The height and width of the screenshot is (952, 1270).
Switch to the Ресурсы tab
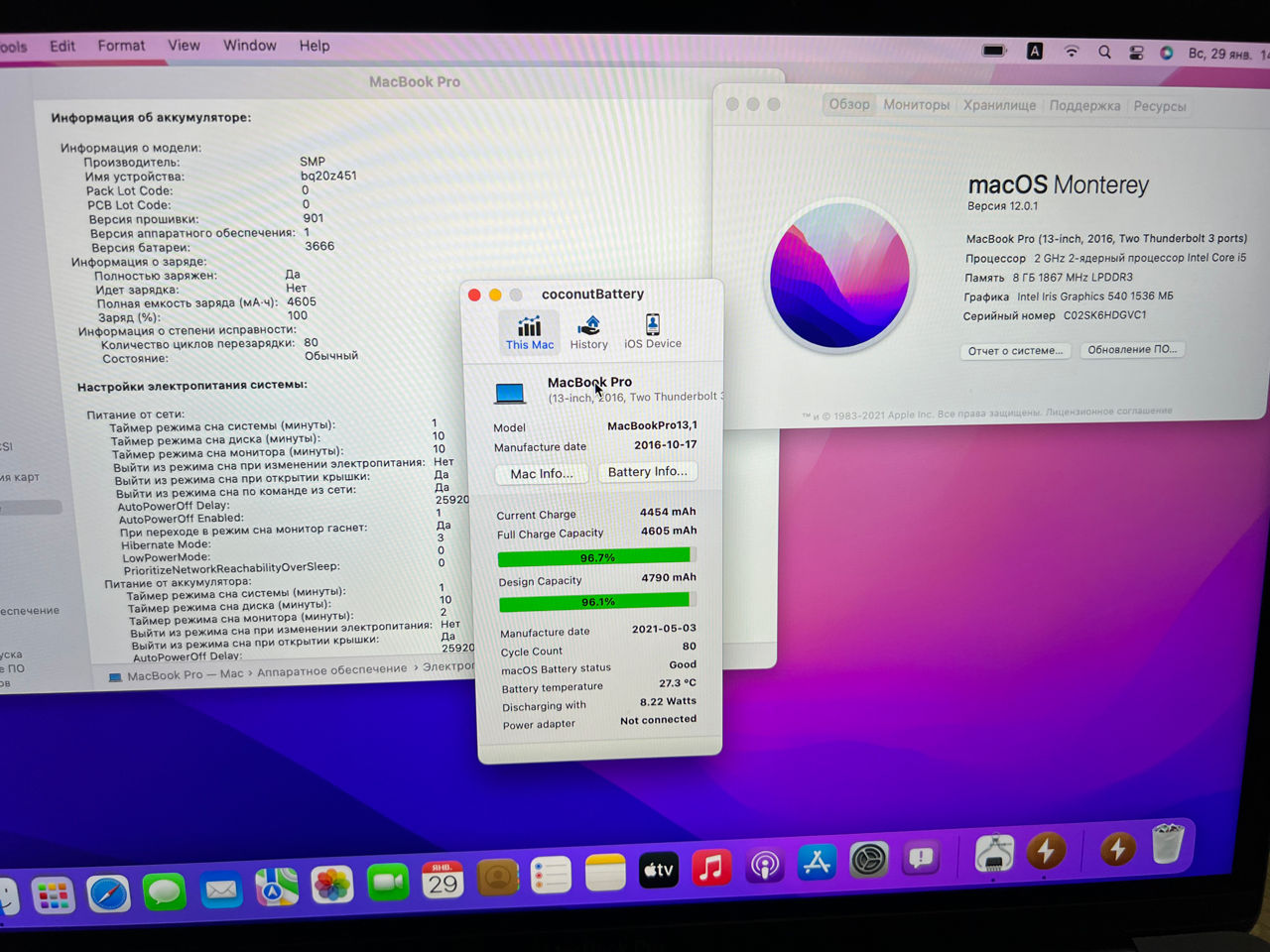point(1159,107)
